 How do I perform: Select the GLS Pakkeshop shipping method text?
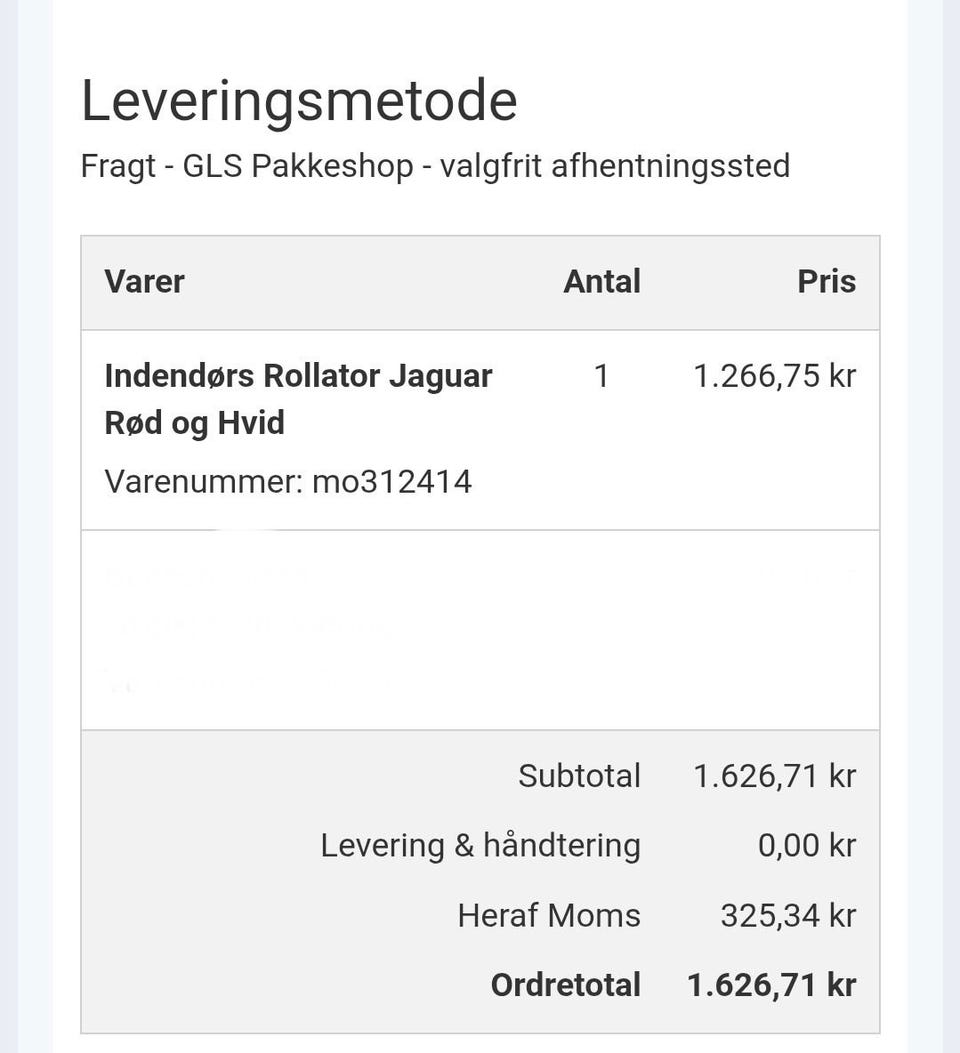(x=434, y=165)
